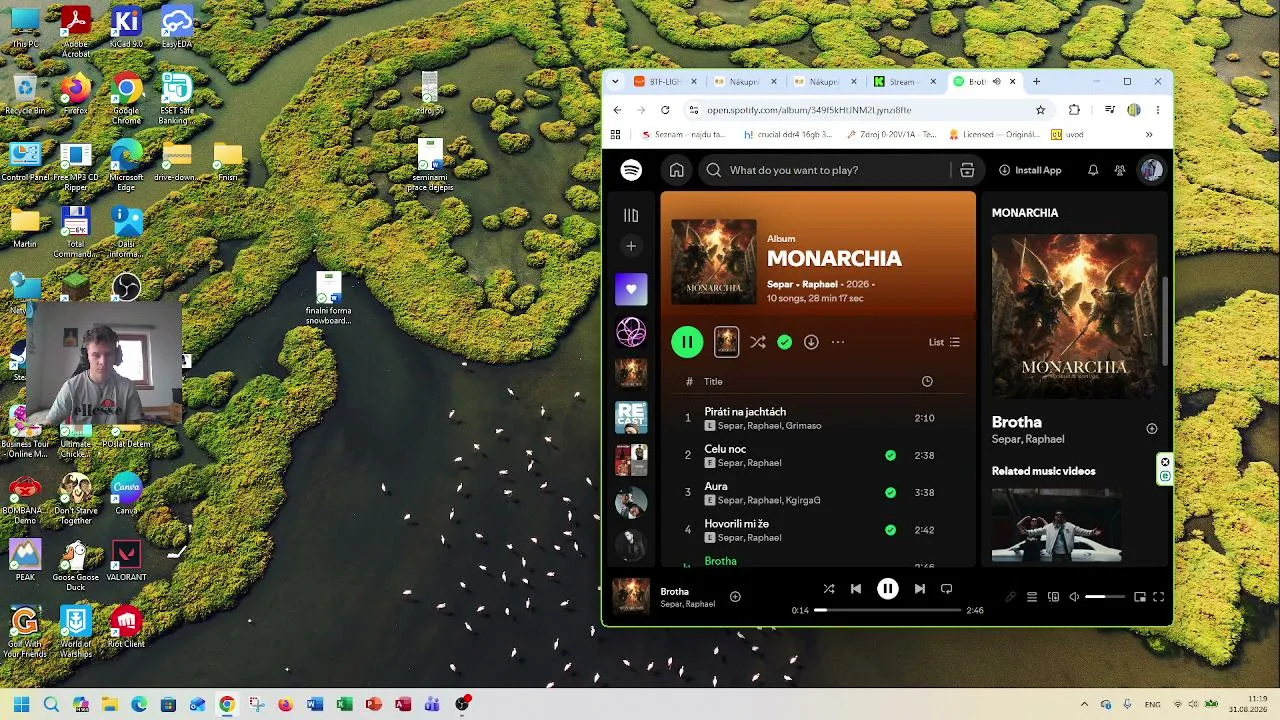Toggle saved checkmark for Hovorili mi že
Viewport: 1280px width, 720px height.
pyautogui.click(x=890, y=530)
